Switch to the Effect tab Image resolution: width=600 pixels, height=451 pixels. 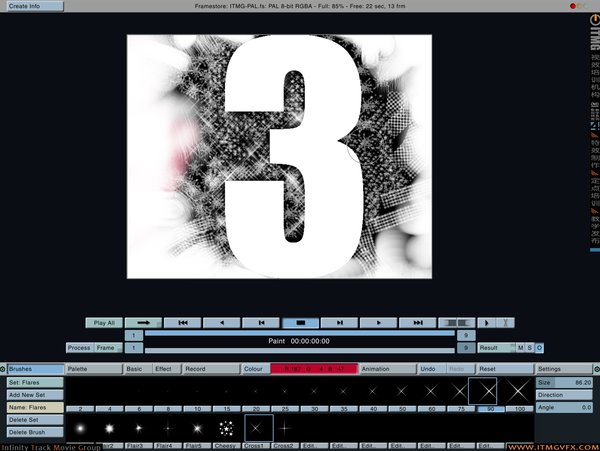click(x=166, y=369)
